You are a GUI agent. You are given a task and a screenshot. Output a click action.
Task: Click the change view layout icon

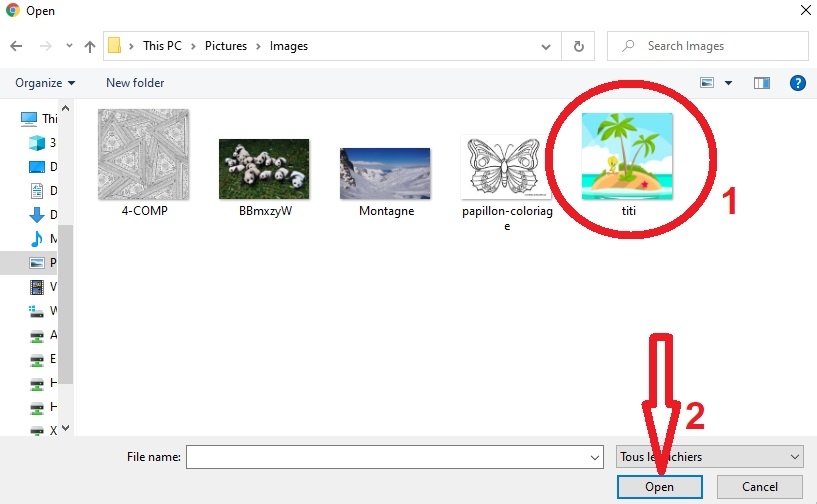(708, 83)
